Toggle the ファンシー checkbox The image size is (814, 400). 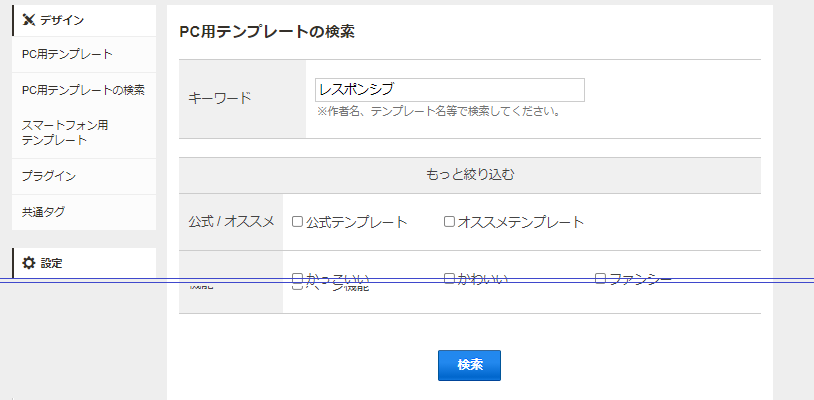pos(601,278)
